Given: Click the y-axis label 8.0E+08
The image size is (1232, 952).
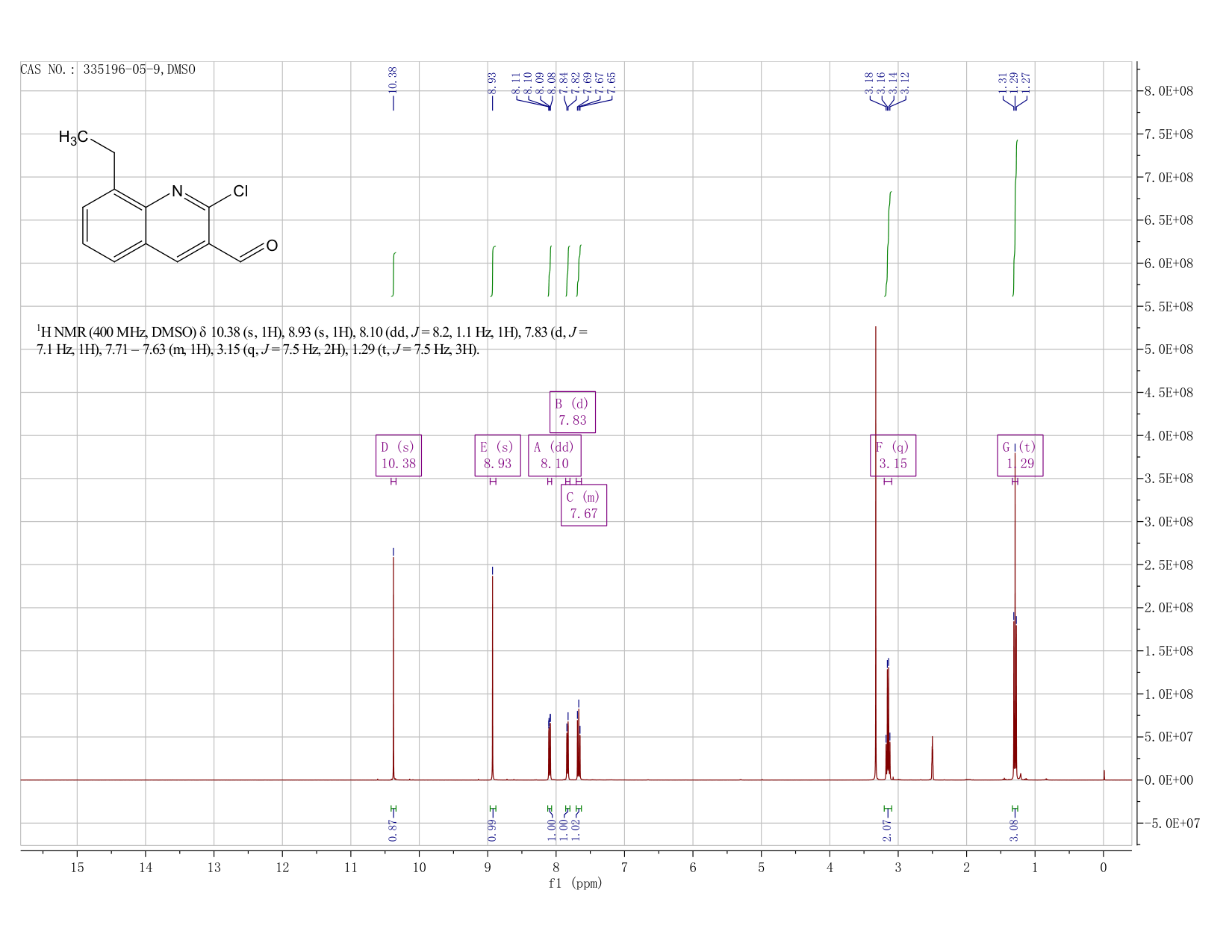Looking at the screenshot, I should (x=1169, y=91).
